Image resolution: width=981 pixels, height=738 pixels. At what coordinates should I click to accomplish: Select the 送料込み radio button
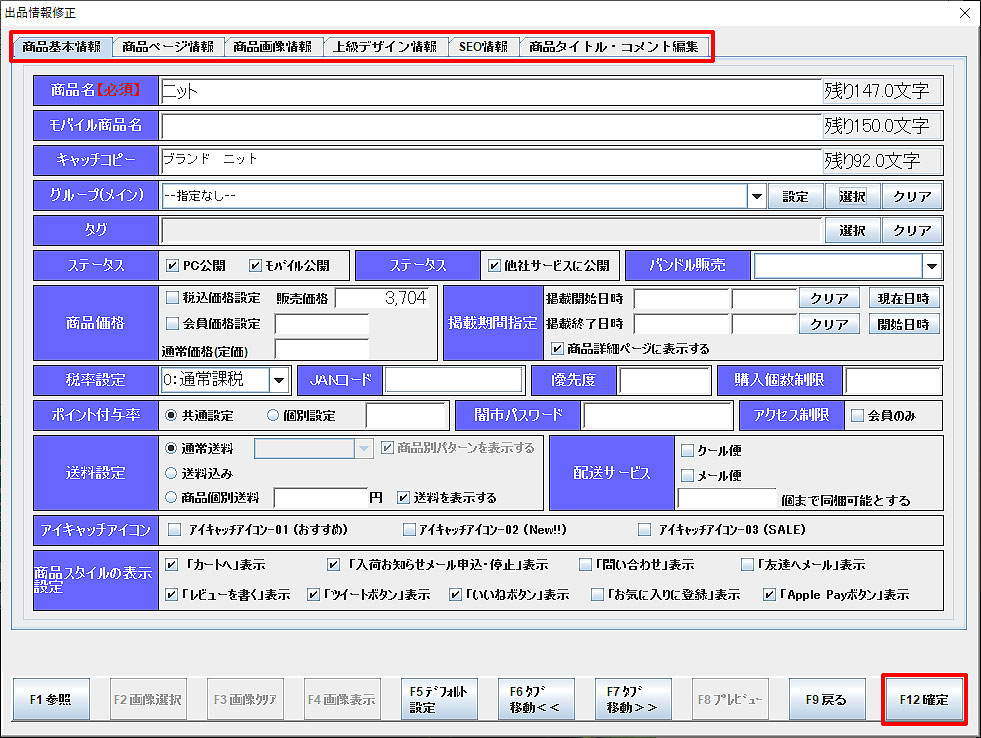[x=172, y=473]
